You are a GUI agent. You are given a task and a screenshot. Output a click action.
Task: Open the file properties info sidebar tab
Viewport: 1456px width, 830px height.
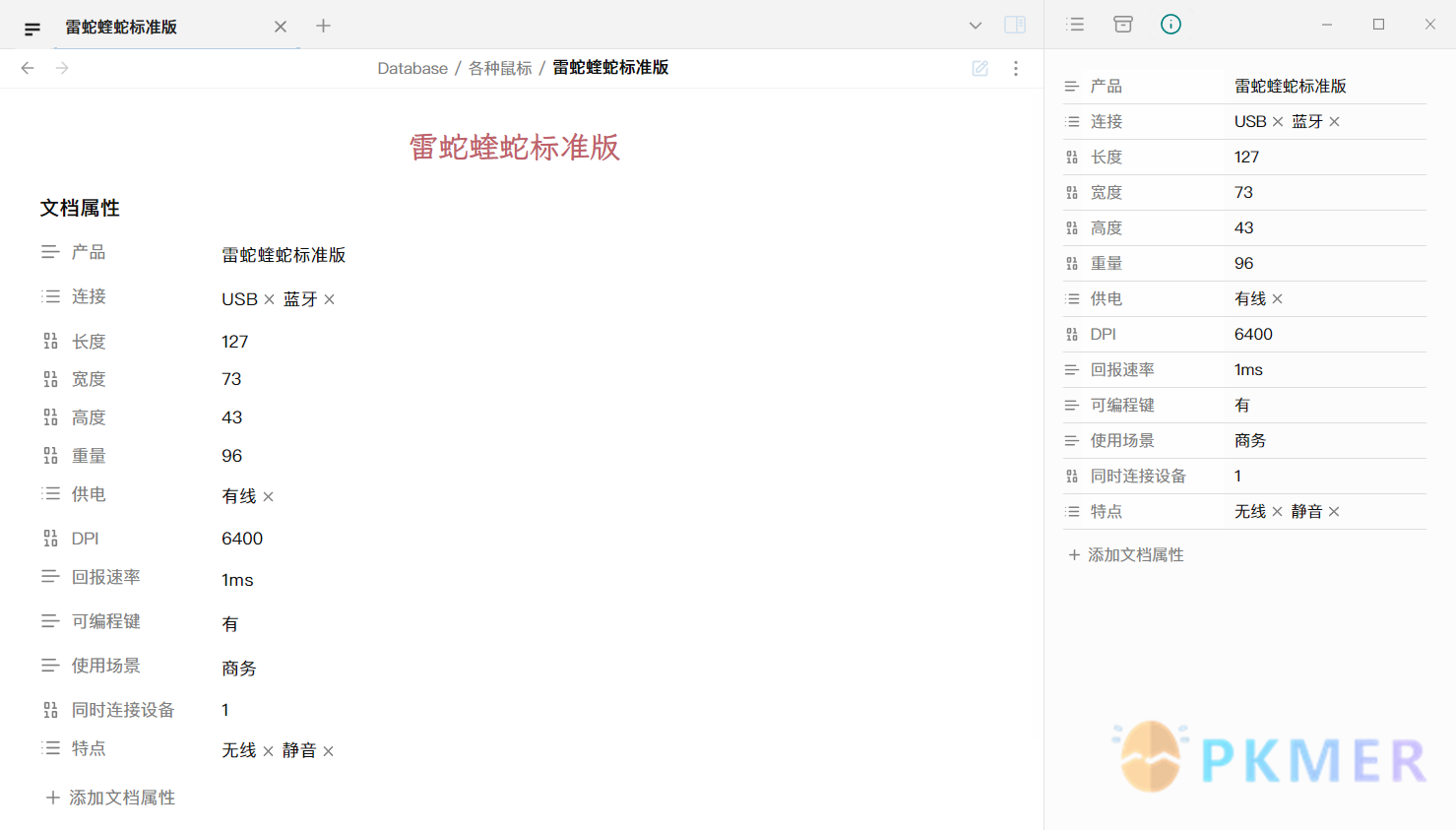pos(1171,25)
